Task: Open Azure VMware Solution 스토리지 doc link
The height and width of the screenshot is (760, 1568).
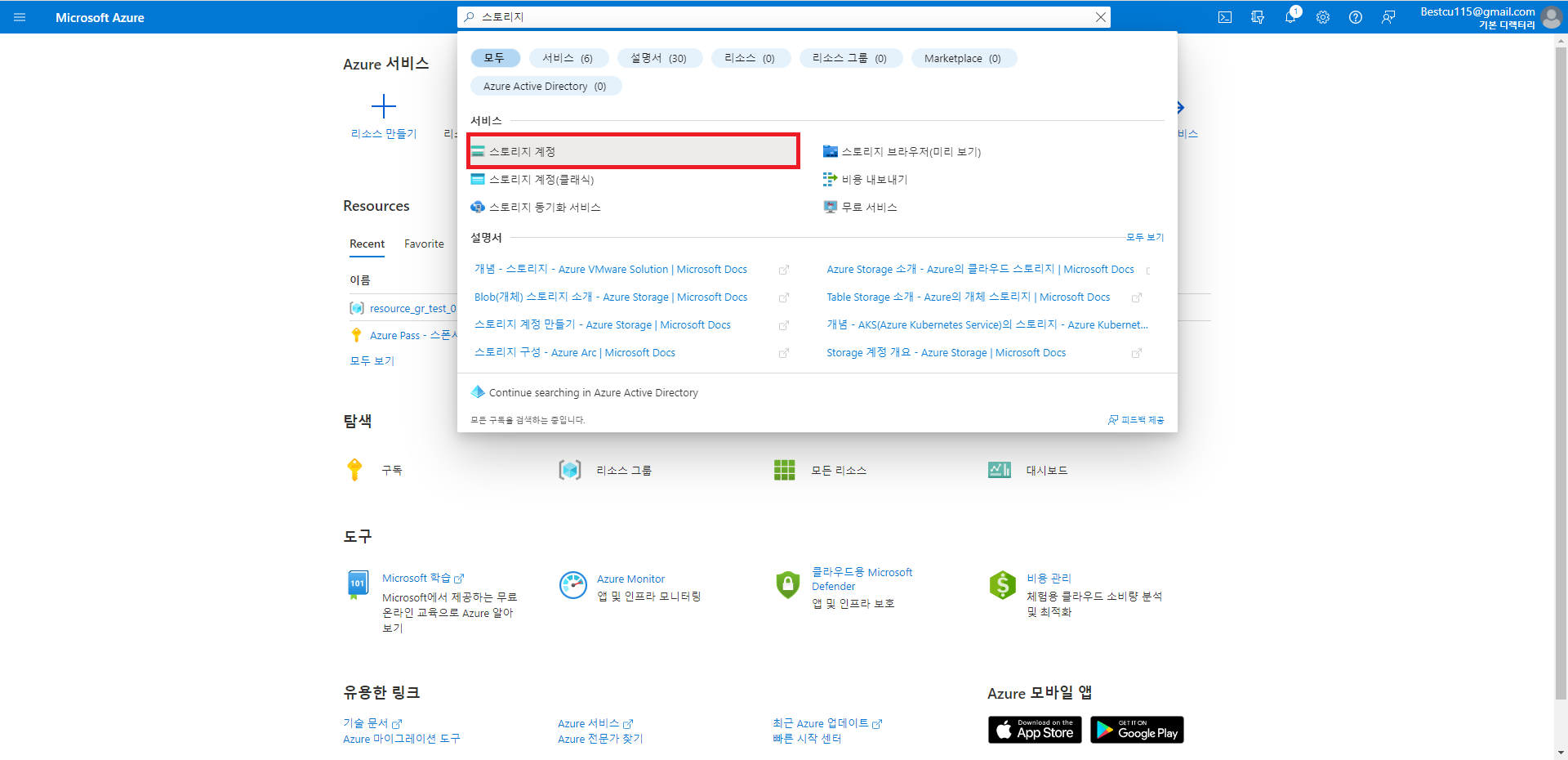Action: (611, 269)
